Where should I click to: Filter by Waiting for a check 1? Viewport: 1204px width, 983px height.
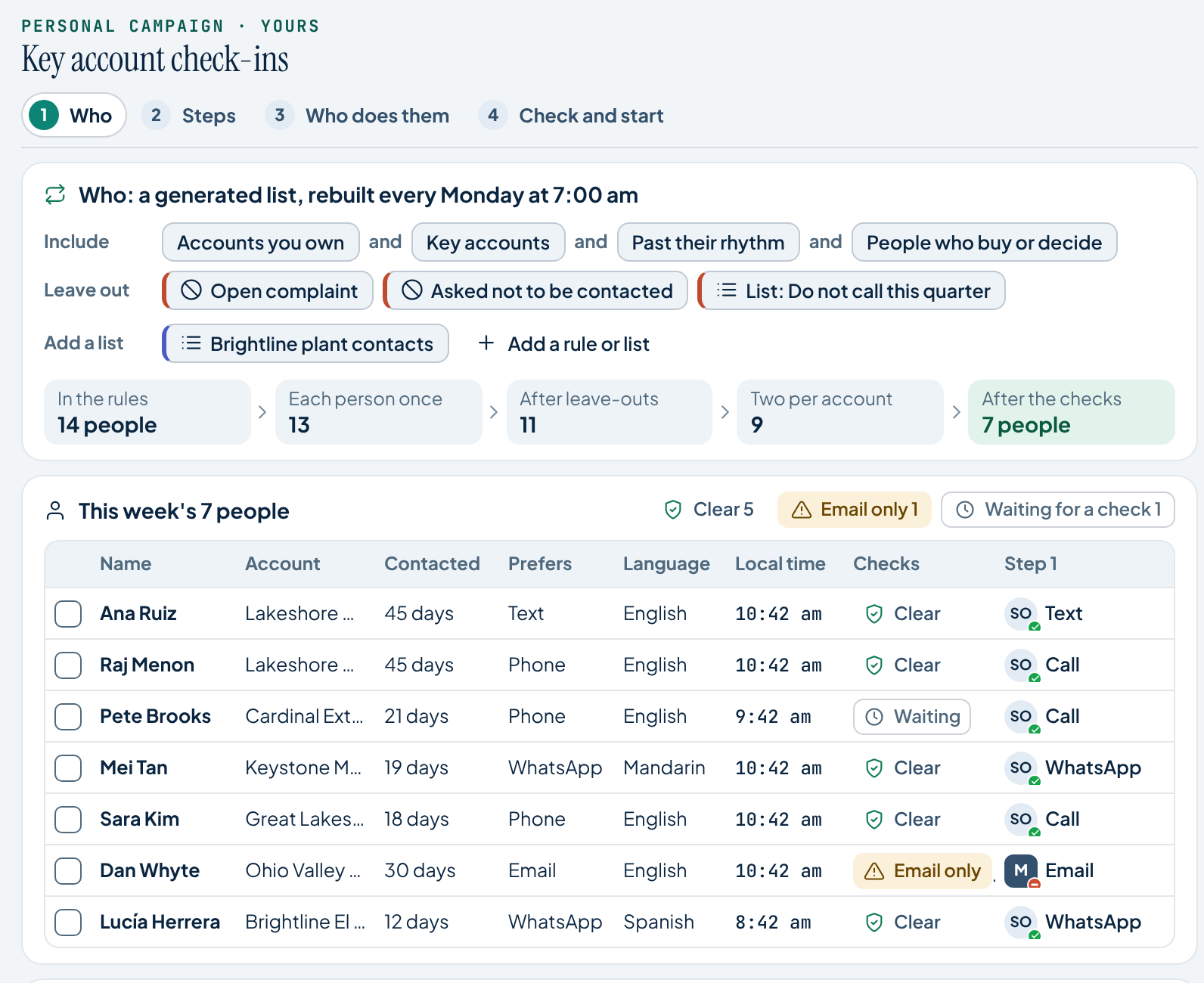click(x=1057, y=510)
